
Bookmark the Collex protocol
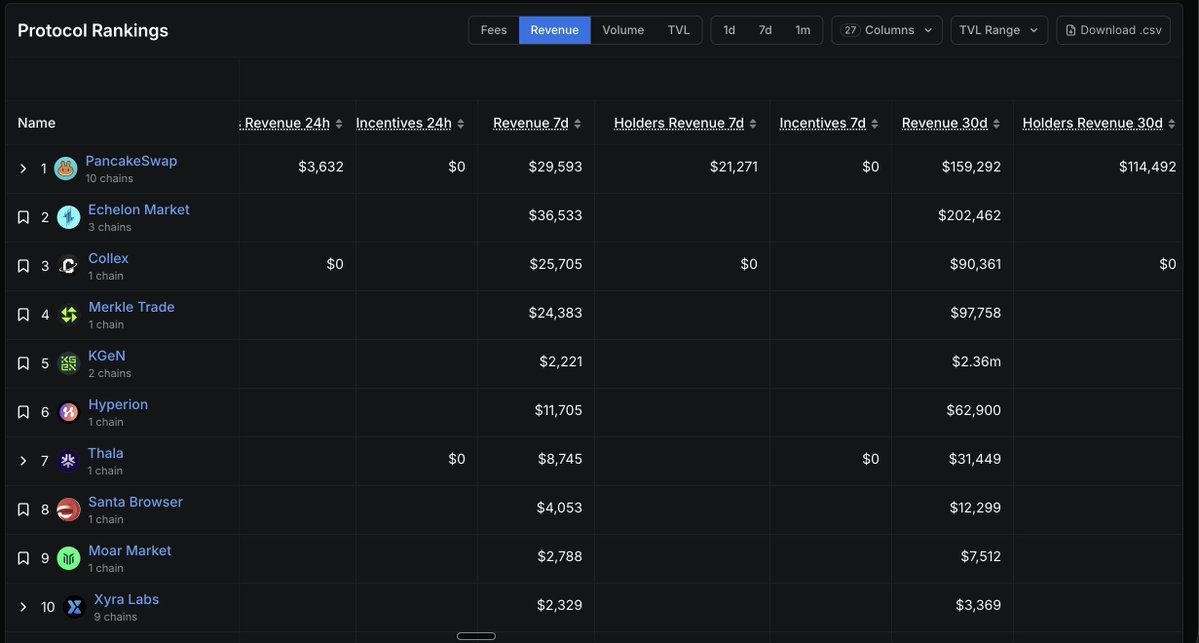24,266
